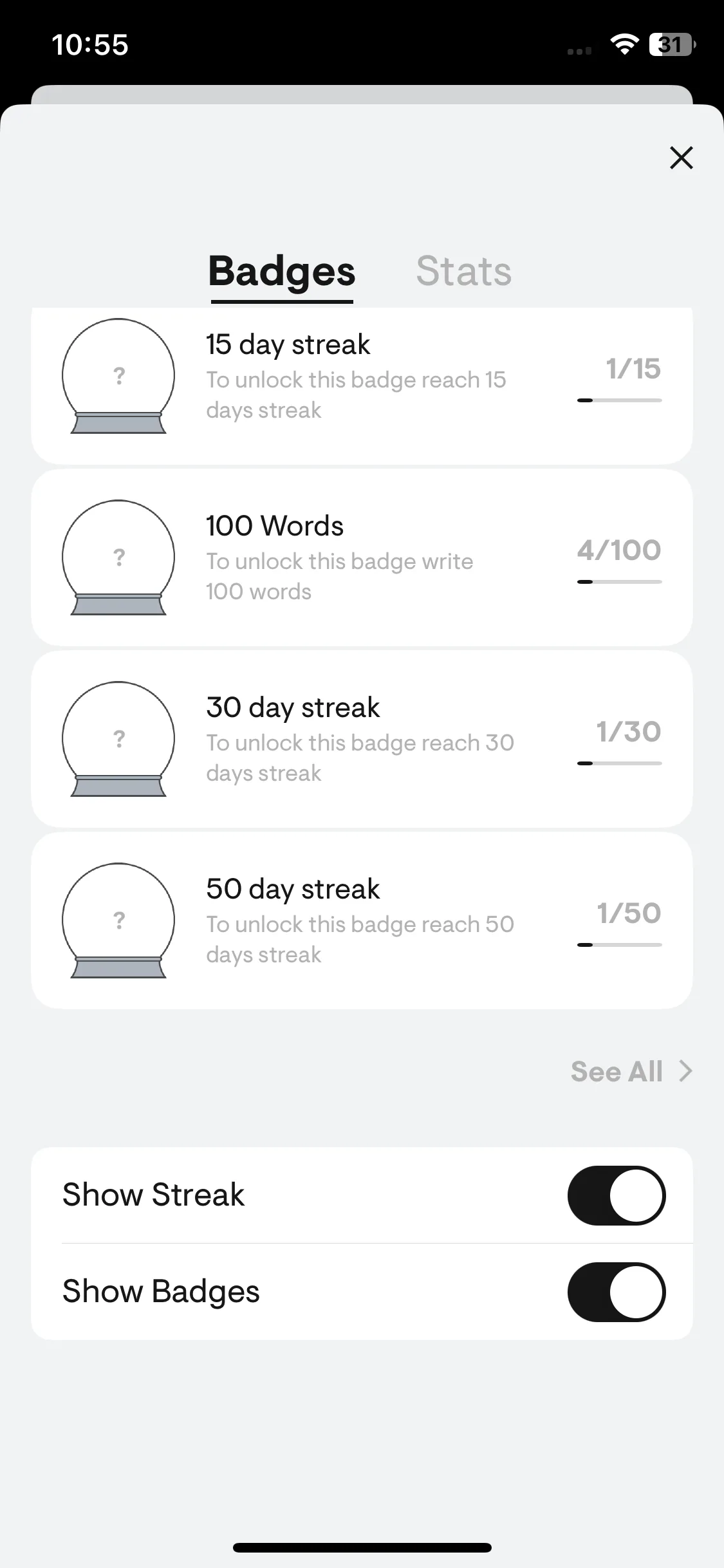
Task: Turn off the Show Badges switch
Action: pos(617,1292)
